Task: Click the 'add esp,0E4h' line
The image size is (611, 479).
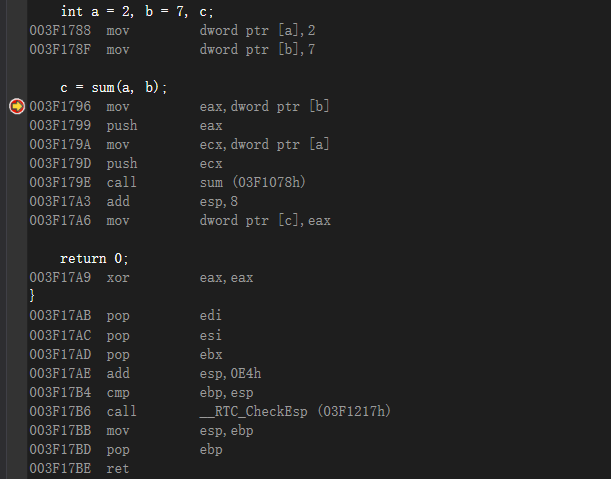Action: point(145,373)
